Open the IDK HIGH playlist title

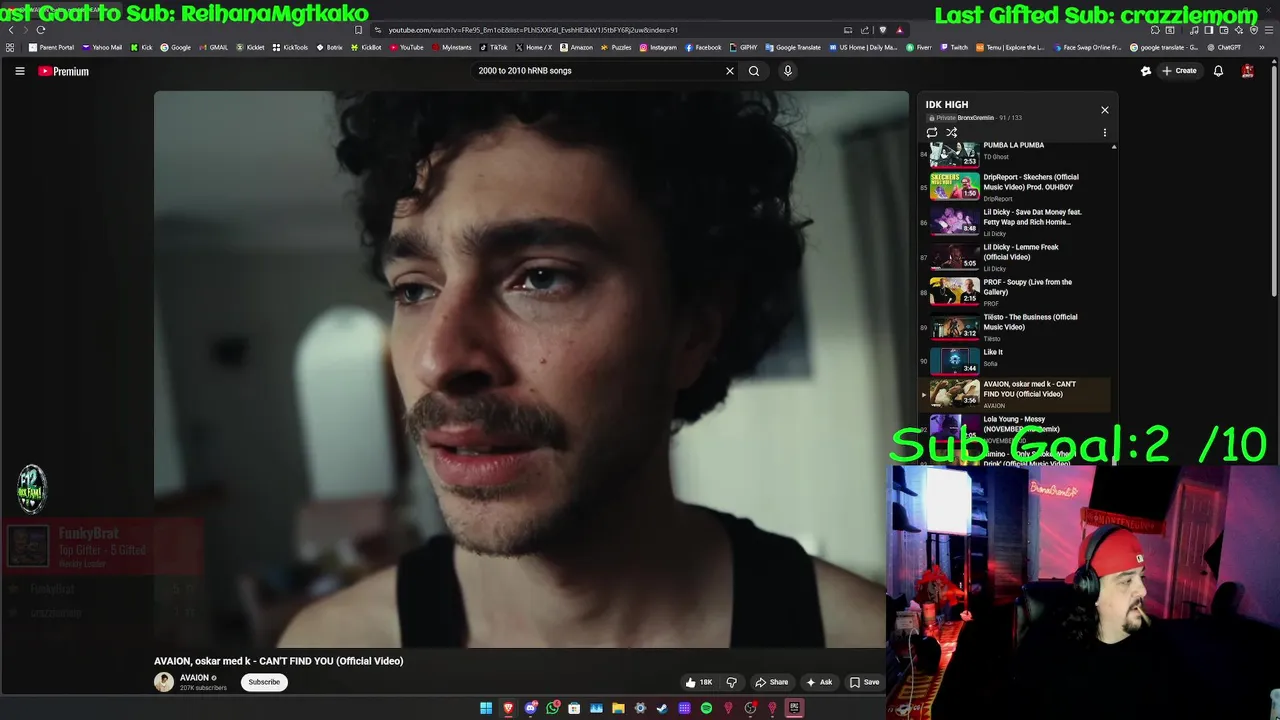[946, 104]
